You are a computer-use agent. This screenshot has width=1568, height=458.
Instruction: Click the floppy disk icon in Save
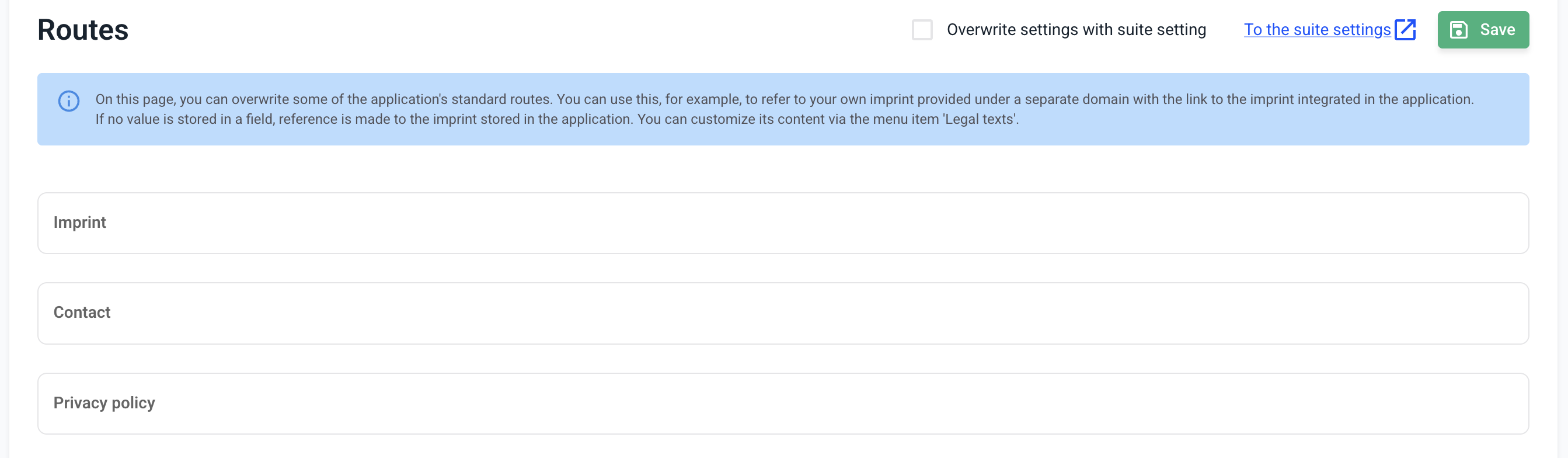pyautogui.click(x=1458, y=30)
